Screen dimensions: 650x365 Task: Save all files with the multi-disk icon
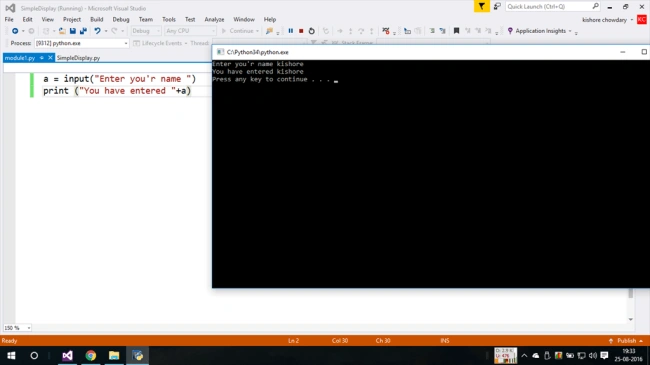click(x=83, y=31)
